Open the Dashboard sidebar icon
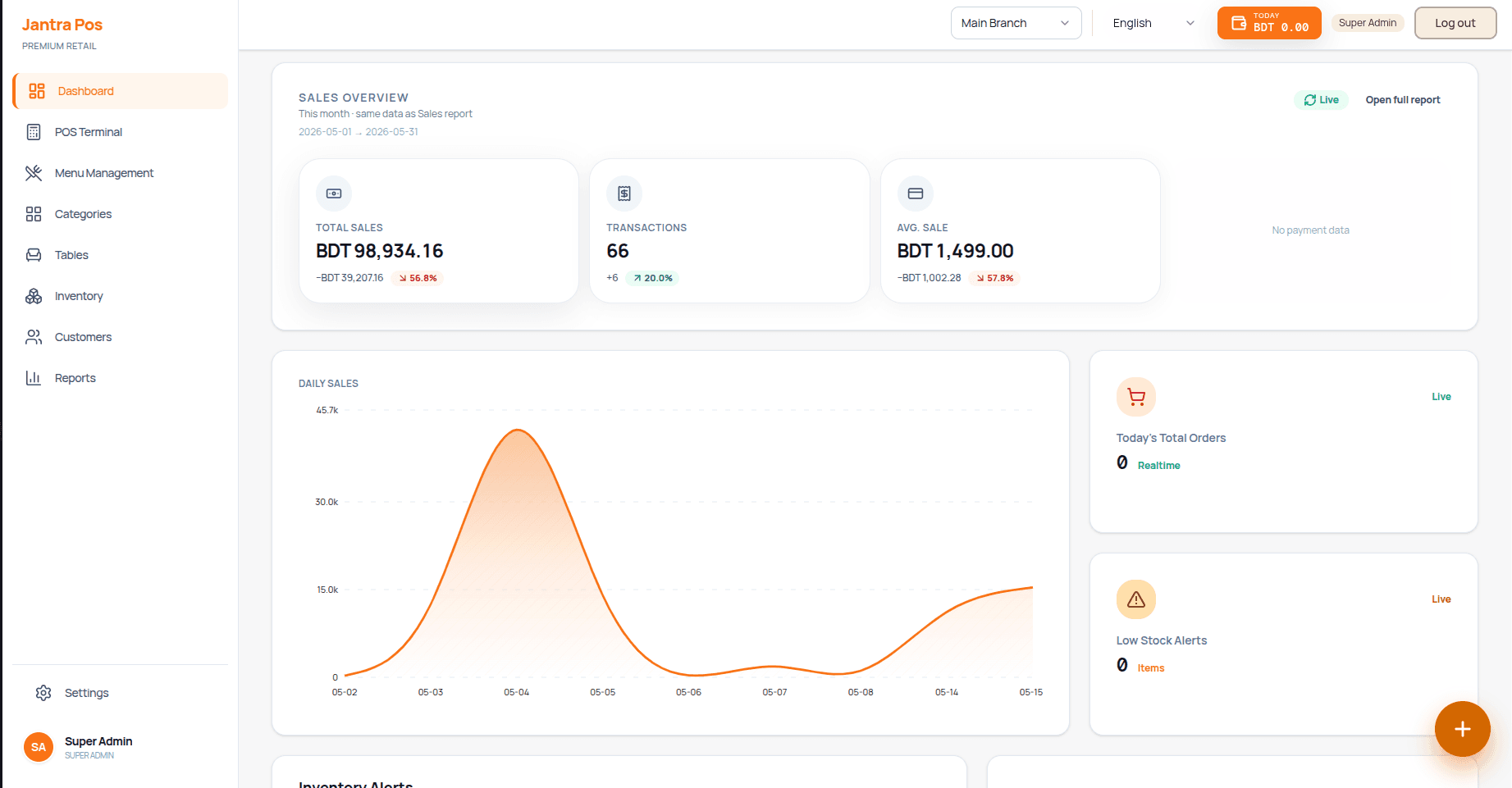Viewport: 1512px width, 788px height. pyautogui.click(x=37, y=91)
